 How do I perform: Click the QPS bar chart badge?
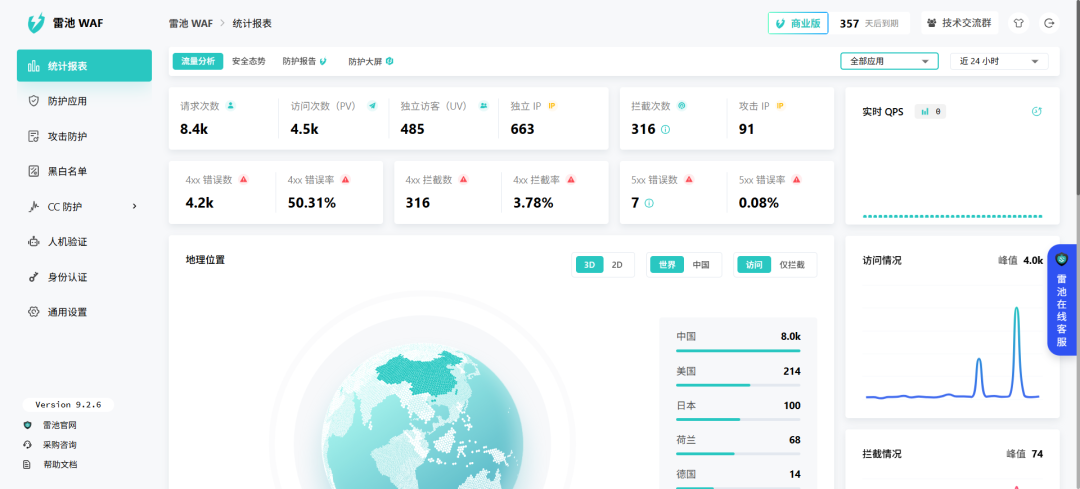(931, 112)
